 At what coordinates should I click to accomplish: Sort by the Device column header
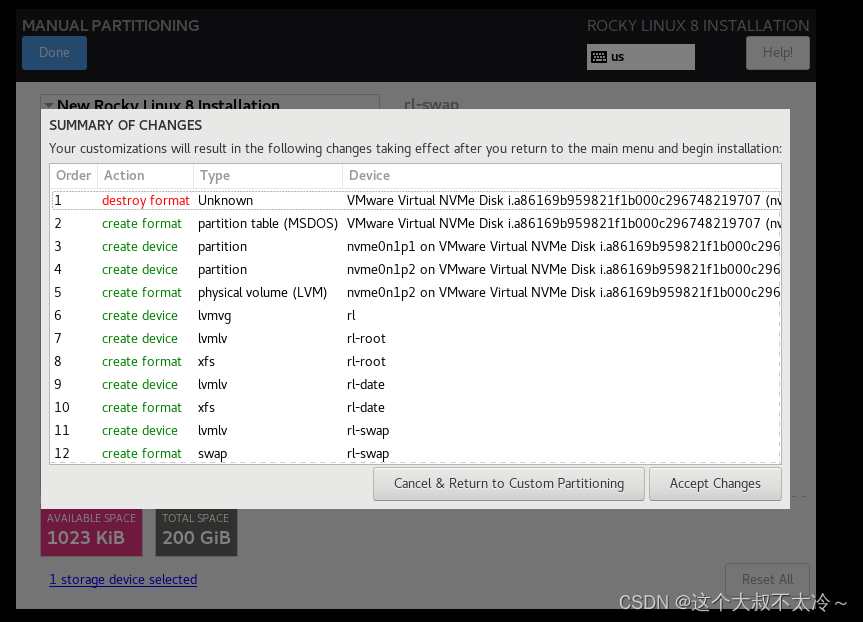[x=561, y=176]
